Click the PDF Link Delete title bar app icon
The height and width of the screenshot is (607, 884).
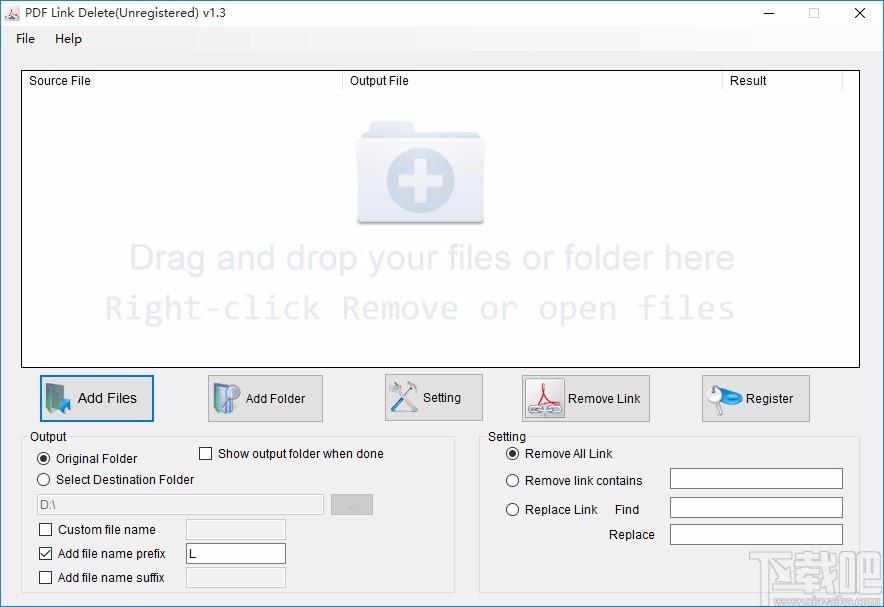[12, 13]
